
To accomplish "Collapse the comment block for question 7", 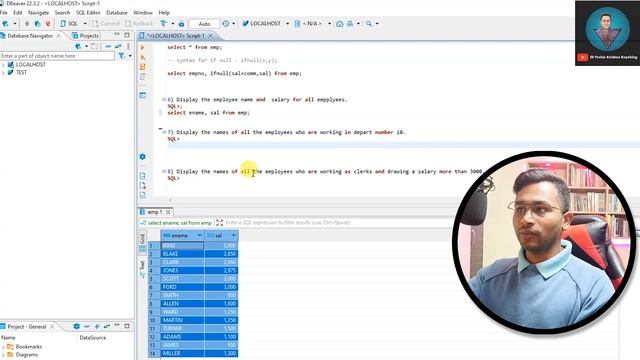I will [164, 132].
